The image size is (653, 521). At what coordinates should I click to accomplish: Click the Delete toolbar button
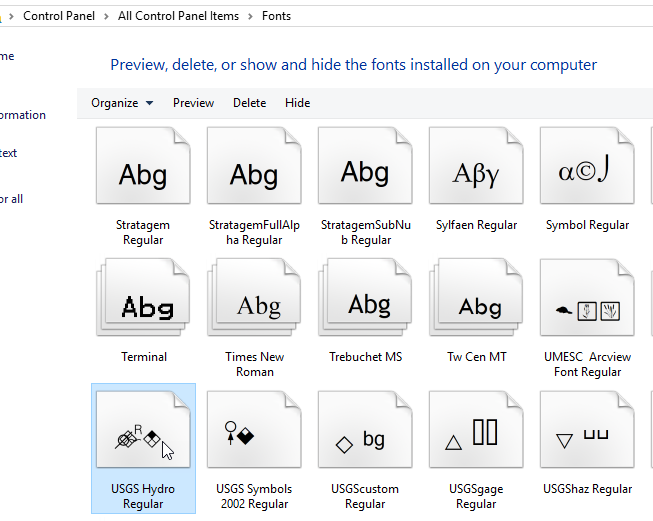click(249, 103)
